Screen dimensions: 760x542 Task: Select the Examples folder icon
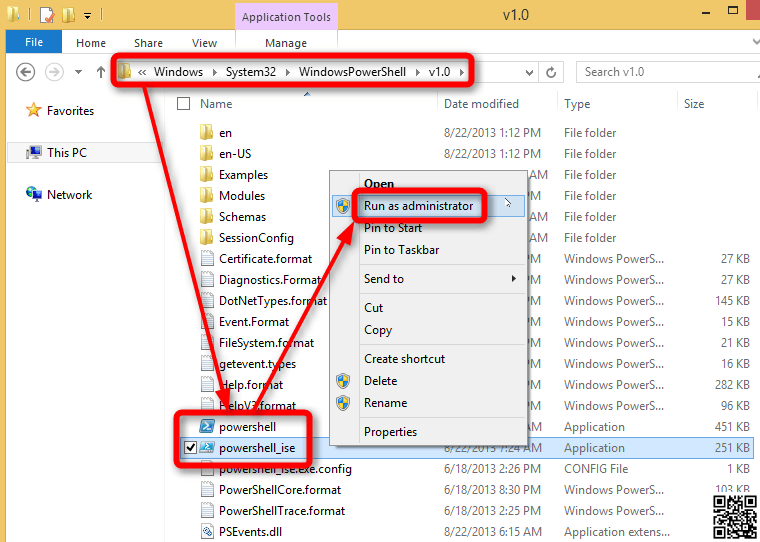[206, 175]
